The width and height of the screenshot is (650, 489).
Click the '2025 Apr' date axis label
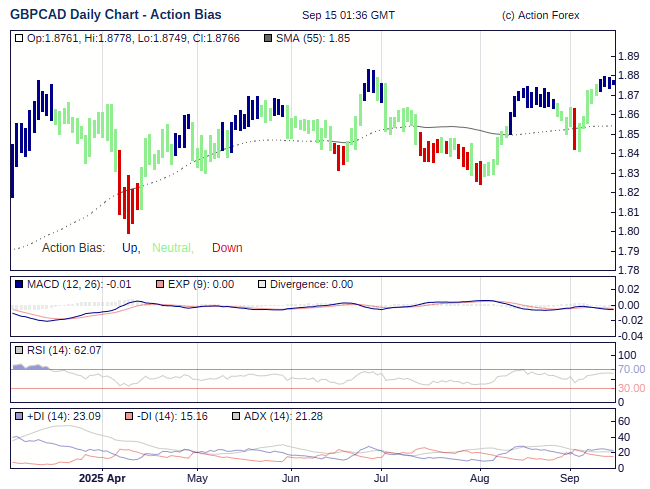coord(103,479)
